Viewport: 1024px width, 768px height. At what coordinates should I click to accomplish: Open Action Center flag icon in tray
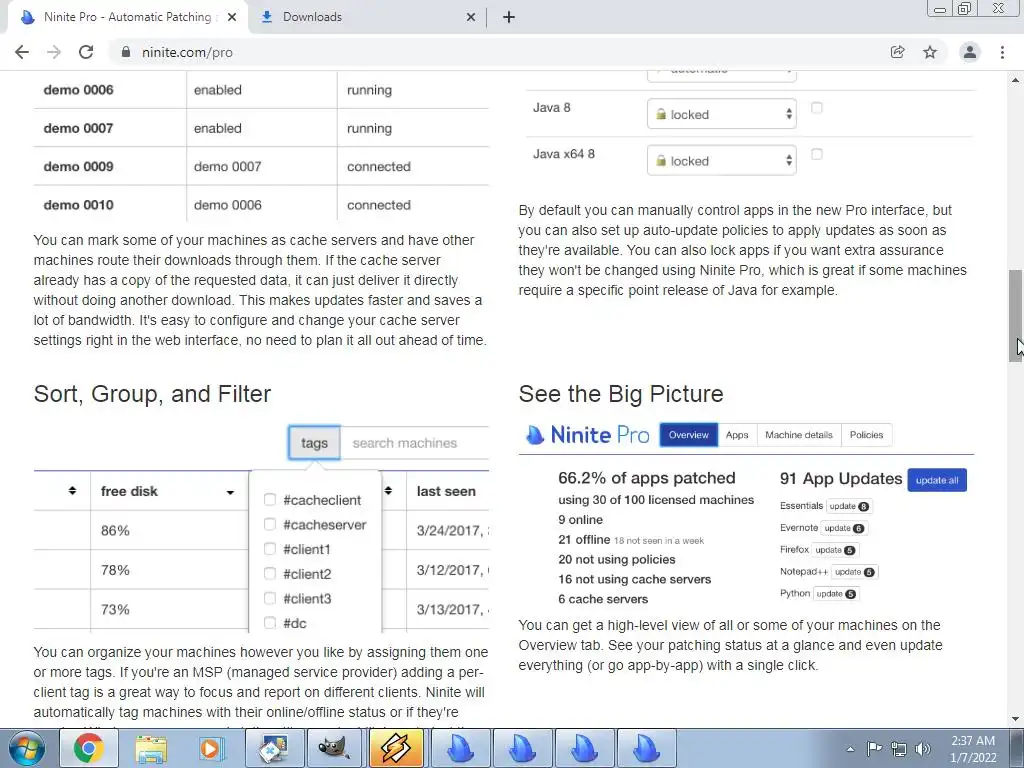tap(874, 749)
